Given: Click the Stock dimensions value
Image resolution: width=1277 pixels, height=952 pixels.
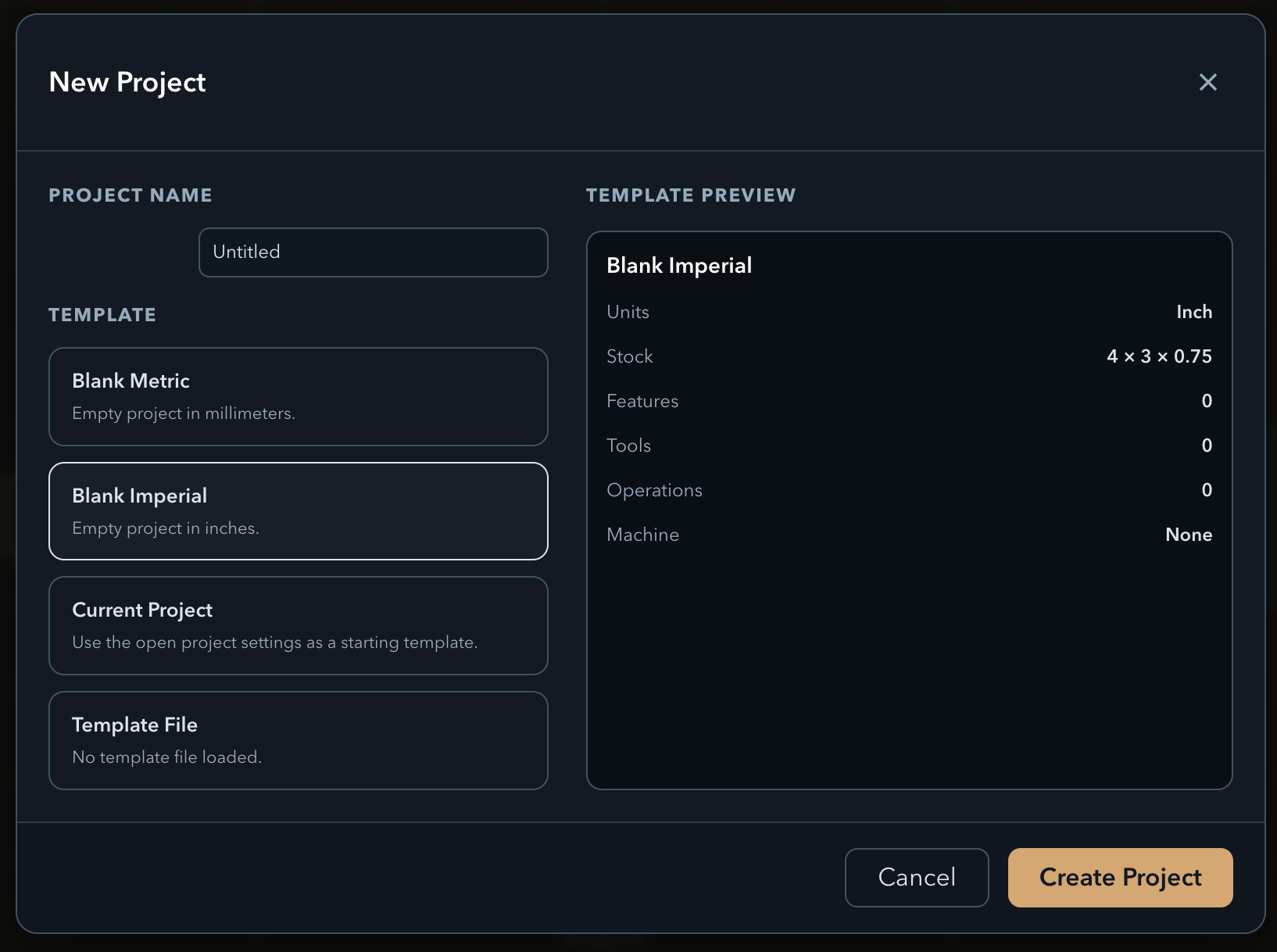Looking at the screenshot, I should point(1159,356).
